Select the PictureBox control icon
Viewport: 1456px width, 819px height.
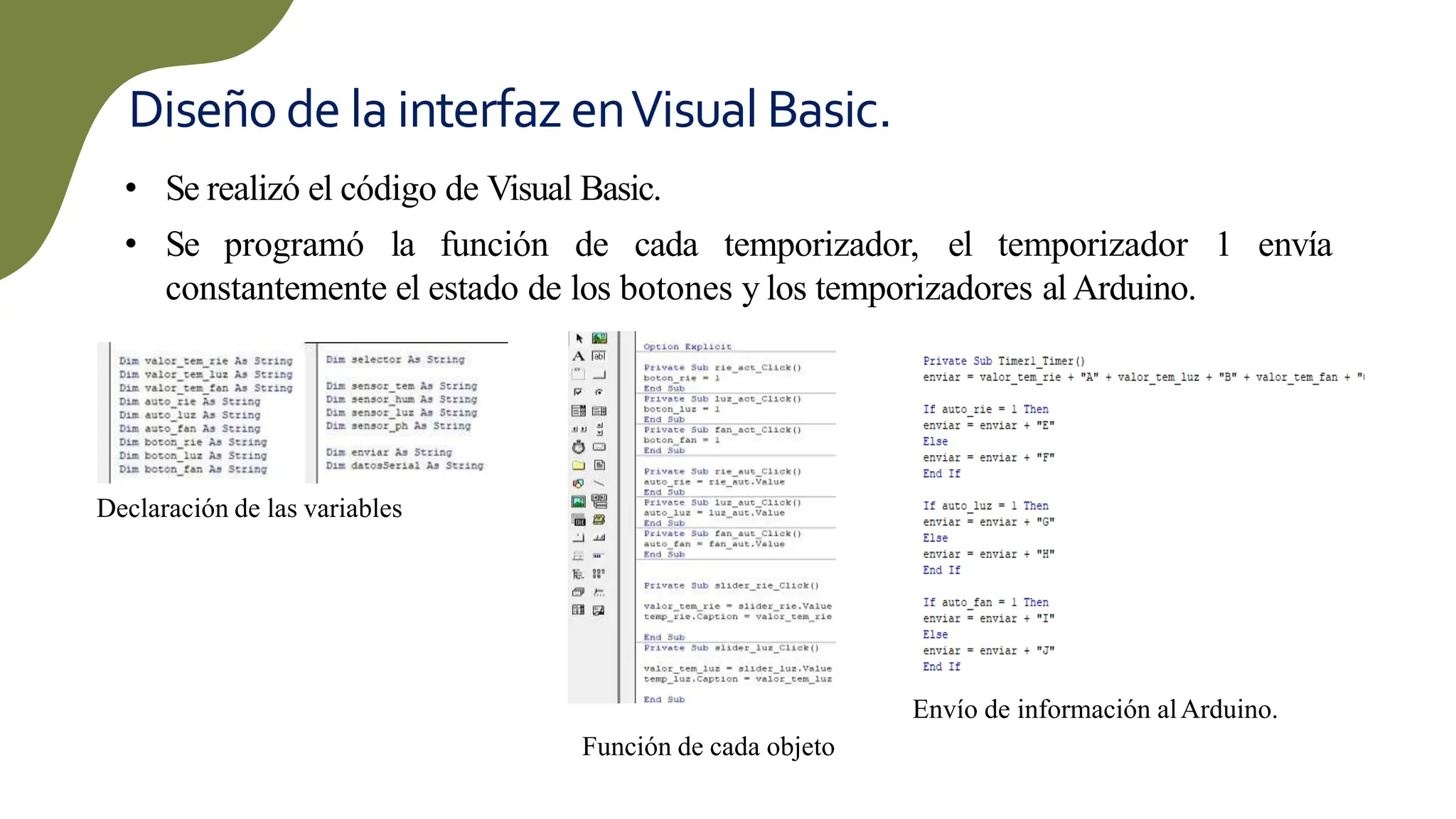[599, 338]
